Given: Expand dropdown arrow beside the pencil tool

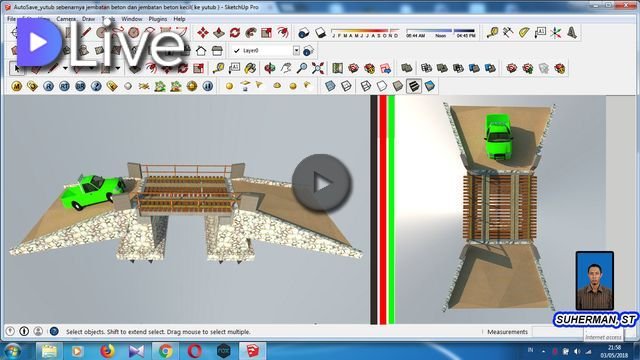Looking at the screenshot, I should [65, 68].
